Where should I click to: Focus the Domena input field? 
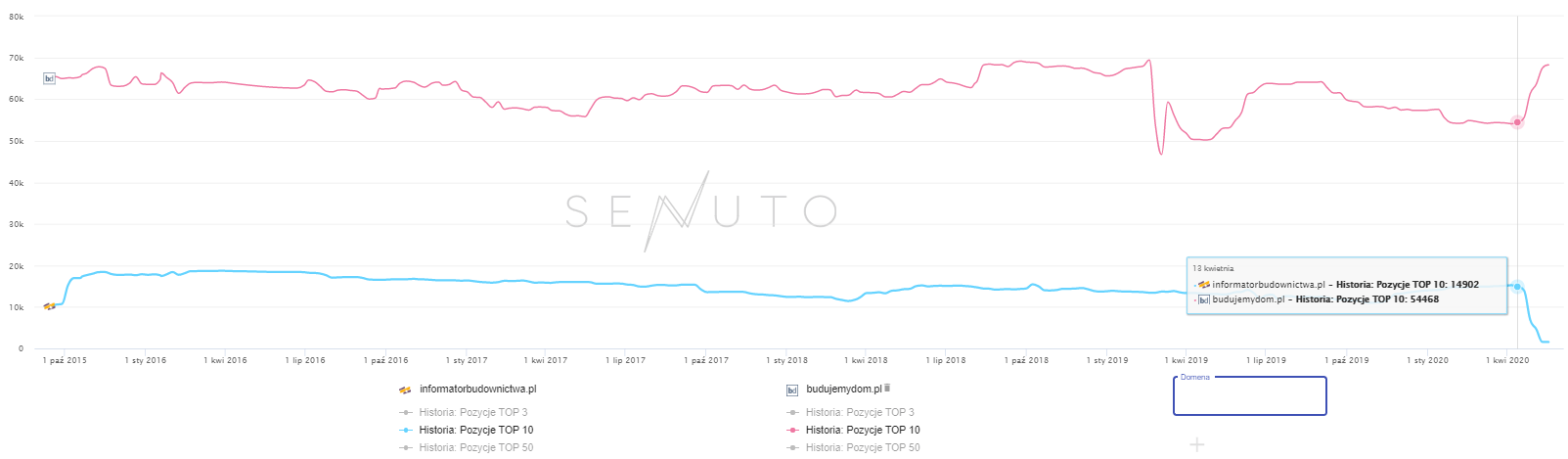point(1249,396)
